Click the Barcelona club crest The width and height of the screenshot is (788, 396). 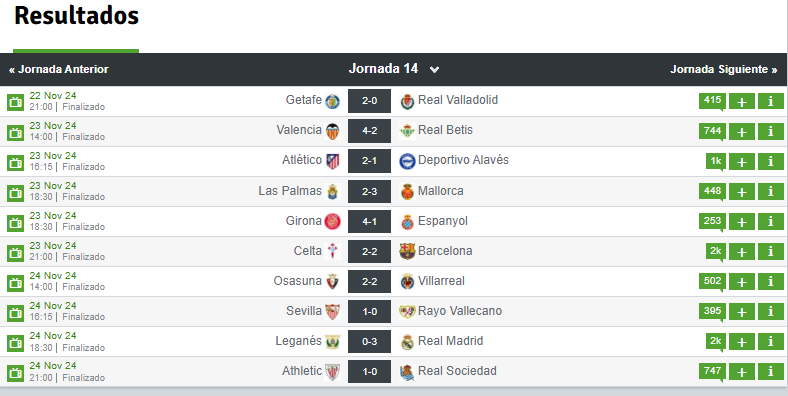point(407,251)
